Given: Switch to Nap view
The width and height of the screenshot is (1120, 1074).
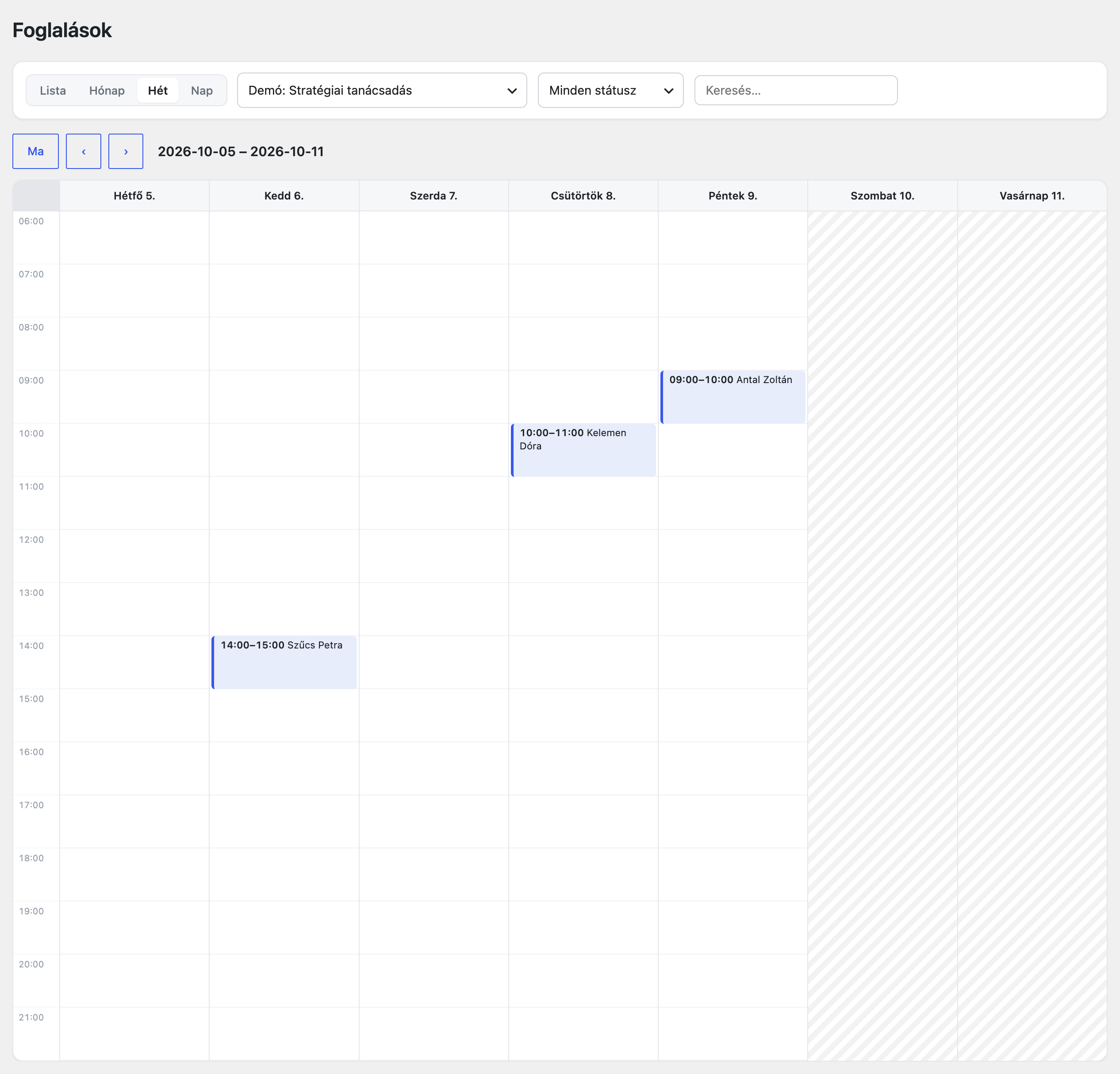Looking at the screenshot, I should coord(202,90).
